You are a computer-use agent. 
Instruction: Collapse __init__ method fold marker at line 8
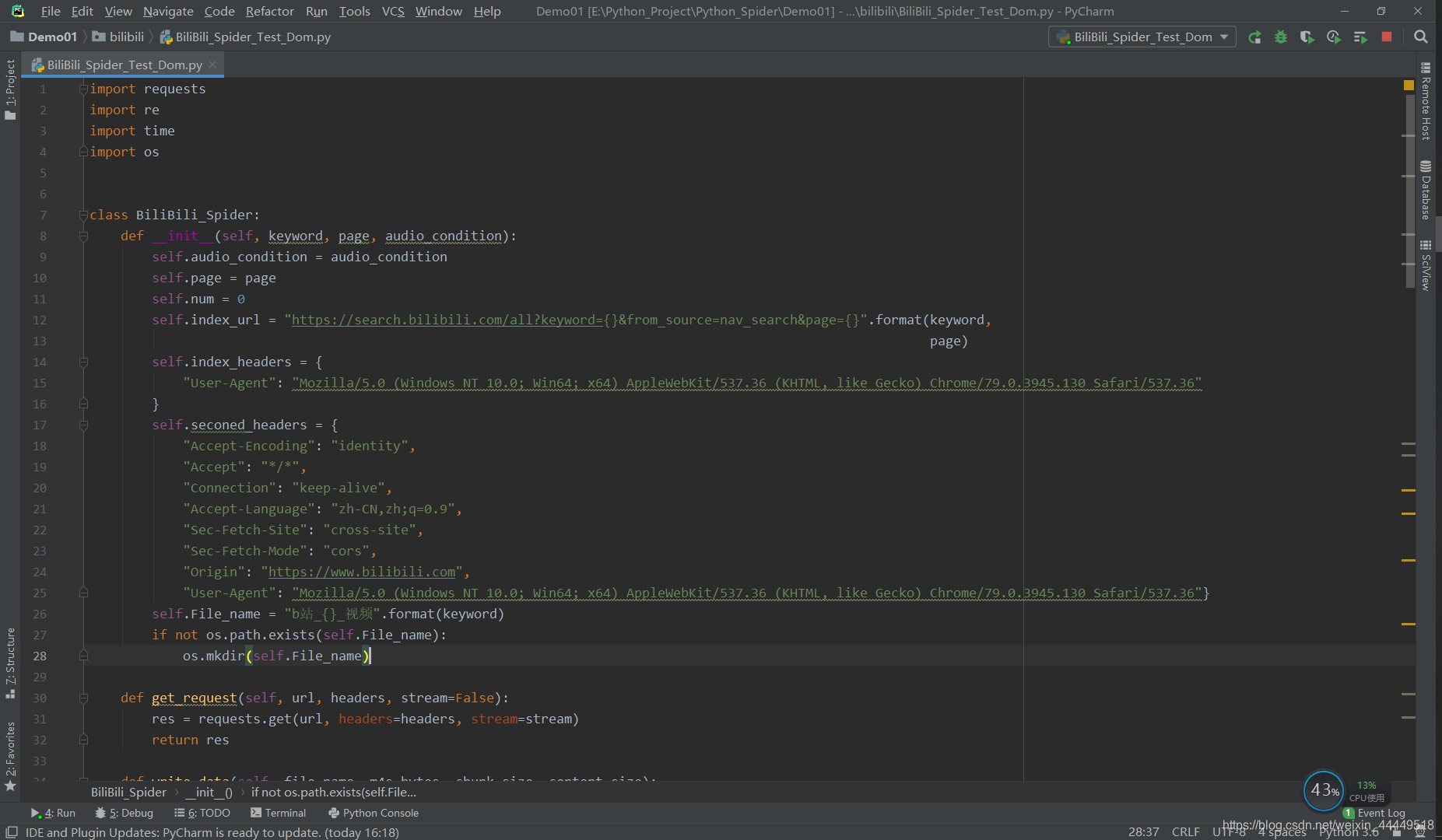click(x=83, y=236)
